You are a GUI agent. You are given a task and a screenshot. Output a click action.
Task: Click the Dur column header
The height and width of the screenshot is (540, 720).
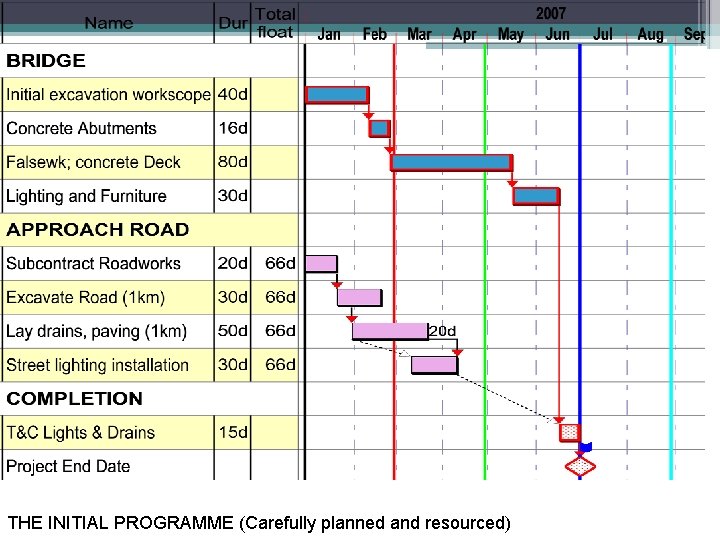[232, 23]
